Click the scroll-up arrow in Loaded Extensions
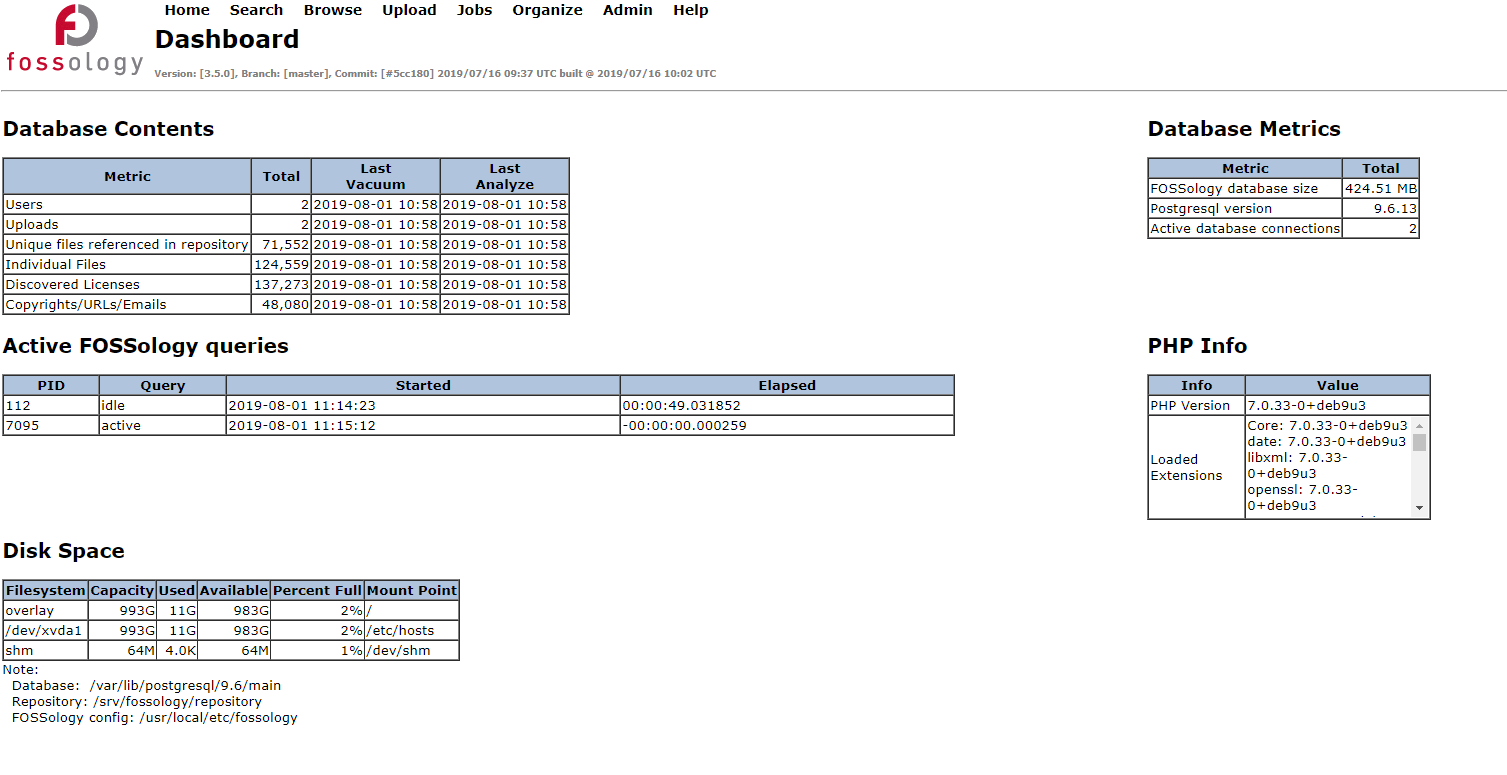This screenshot has height=775, width=1507. pos(1421,426)
